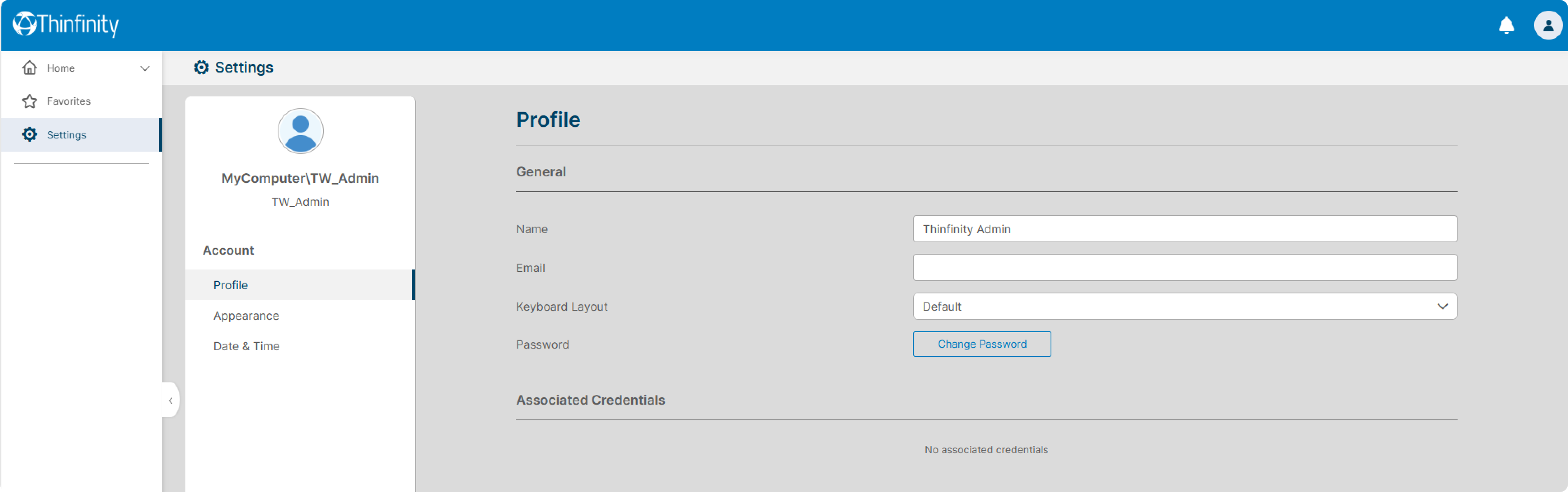
Task: Click the Change Password button
Action: pyautogui.click(x=982, y=344)
